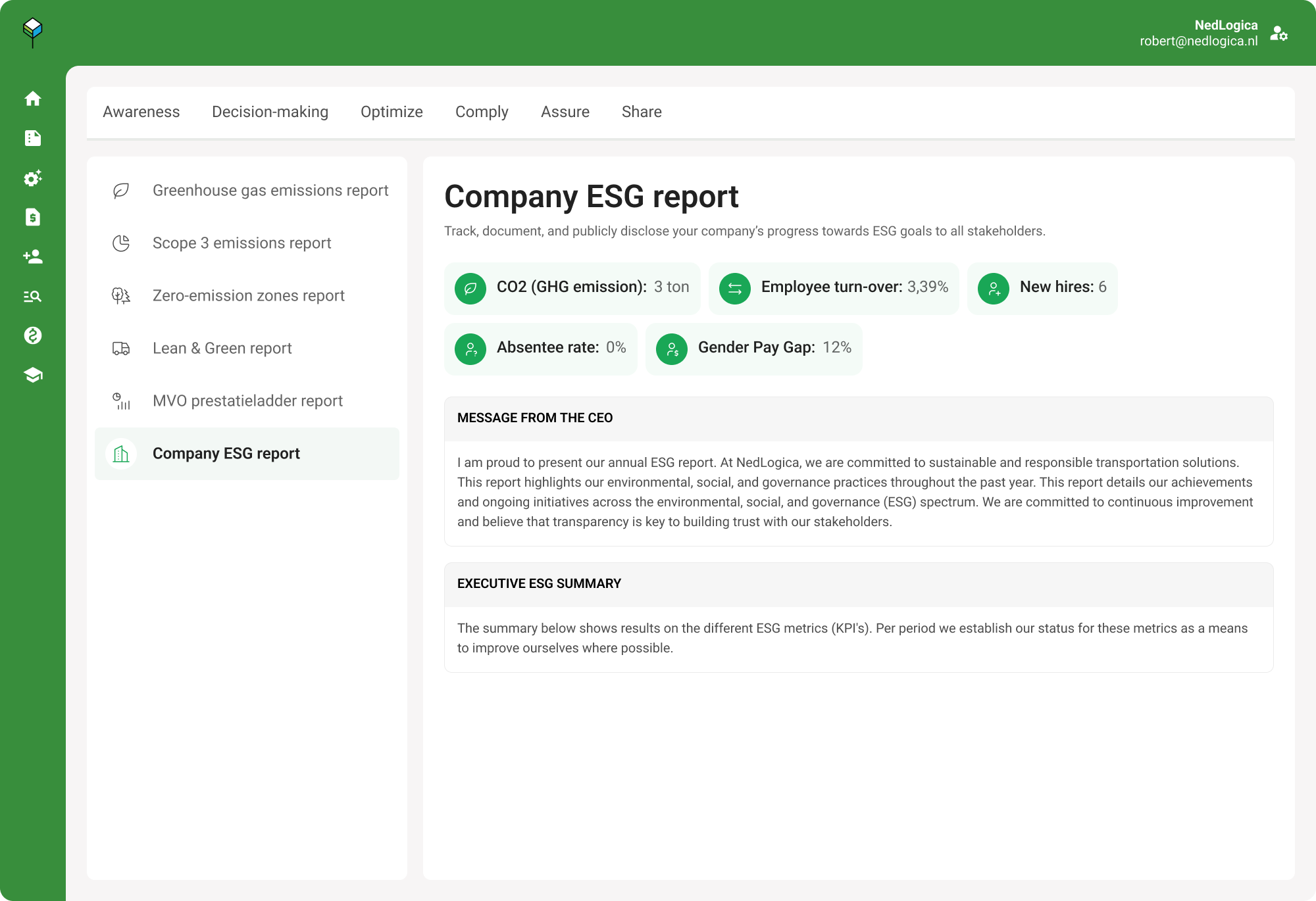Click the New hires: 6 metric
Viewport: 1316px width, 901px height.
coord(1042,288)
